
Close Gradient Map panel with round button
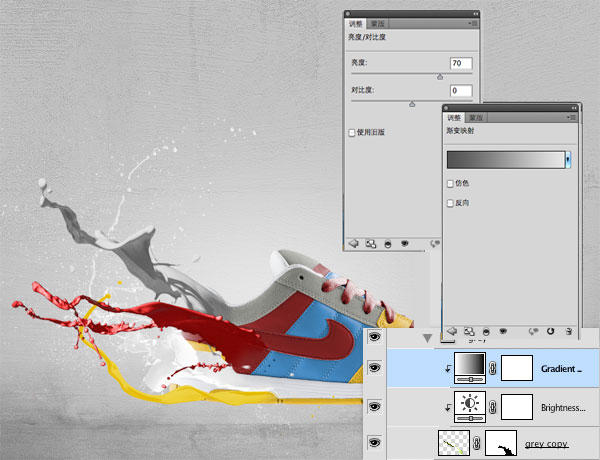[446, 108]
